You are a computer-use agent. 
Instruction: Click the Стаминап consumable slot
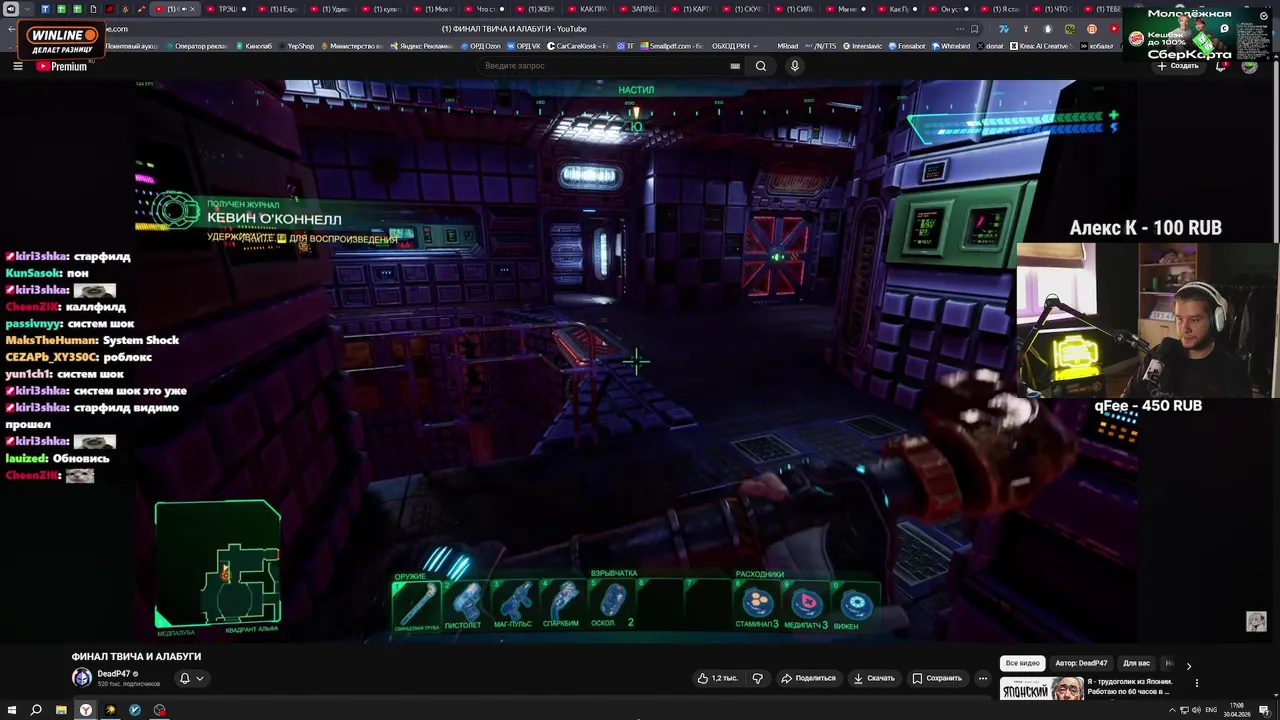[757, 604]
